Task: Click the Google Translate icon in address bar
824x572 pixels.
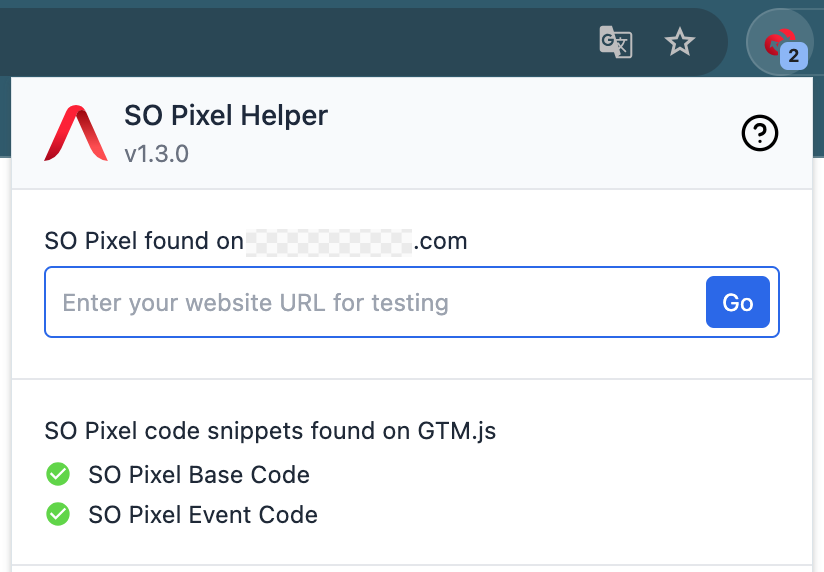Action: [x=615, y=43]
